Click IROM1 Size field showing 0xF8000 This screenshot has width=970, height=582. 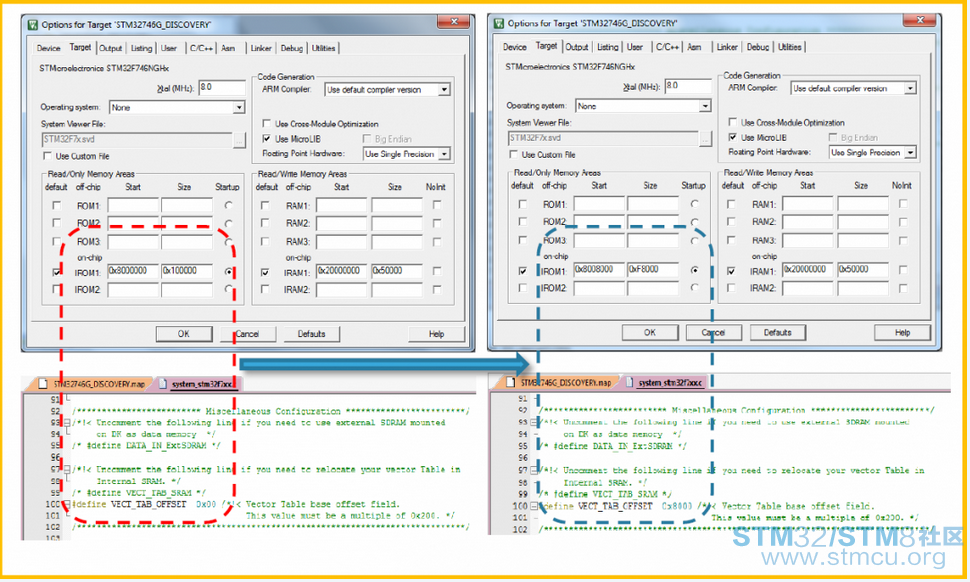653,270
